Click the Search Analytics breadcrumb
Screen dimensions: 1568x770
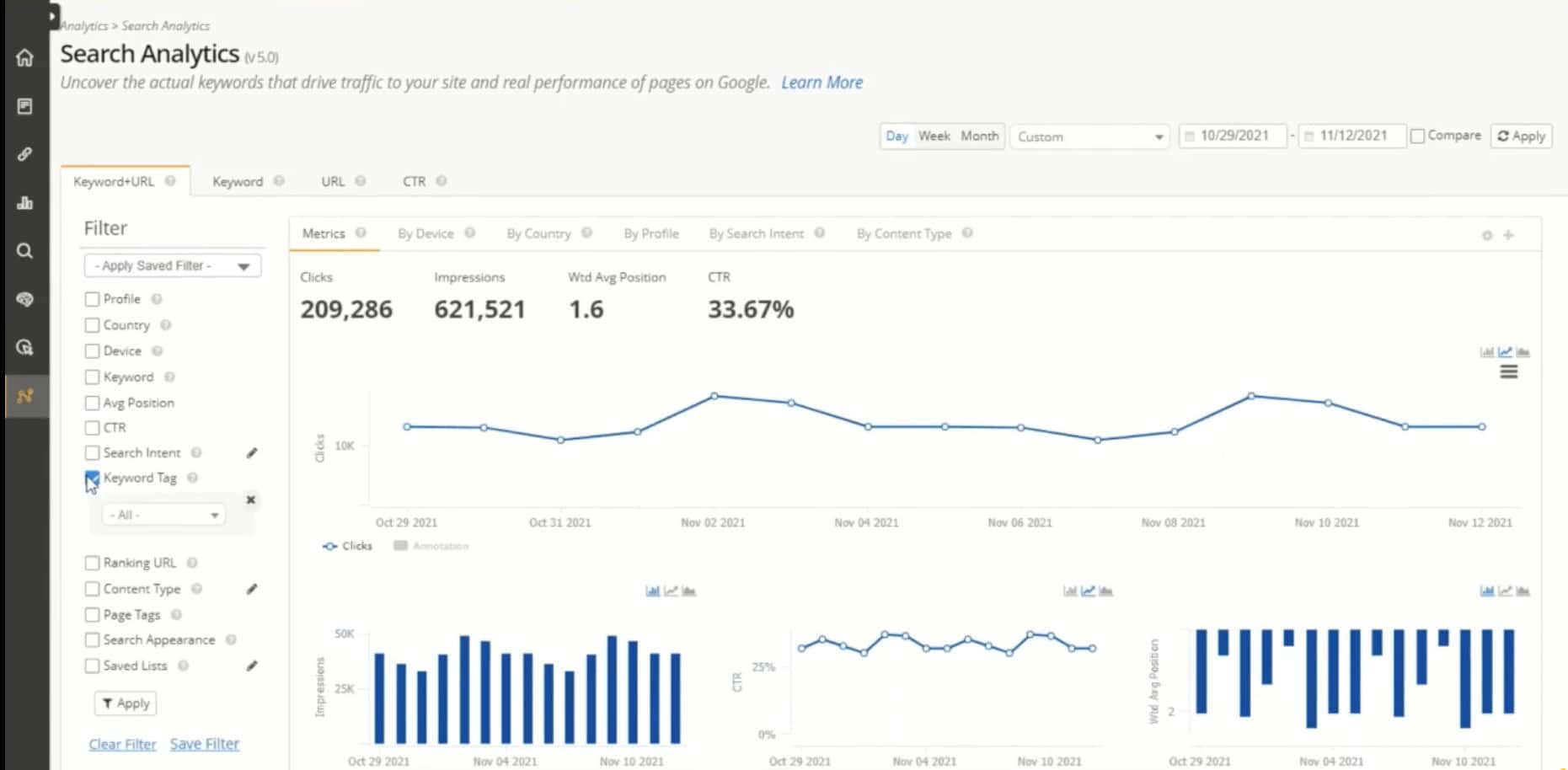(165, 26)
